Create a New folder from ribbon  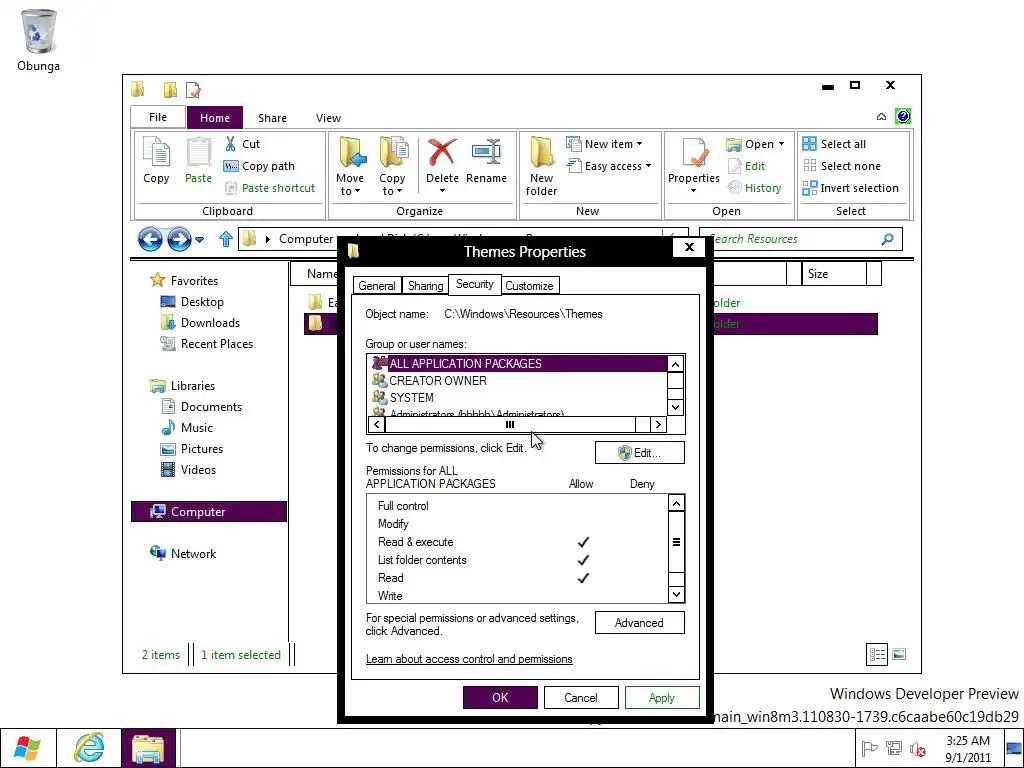tap(541, 167)
